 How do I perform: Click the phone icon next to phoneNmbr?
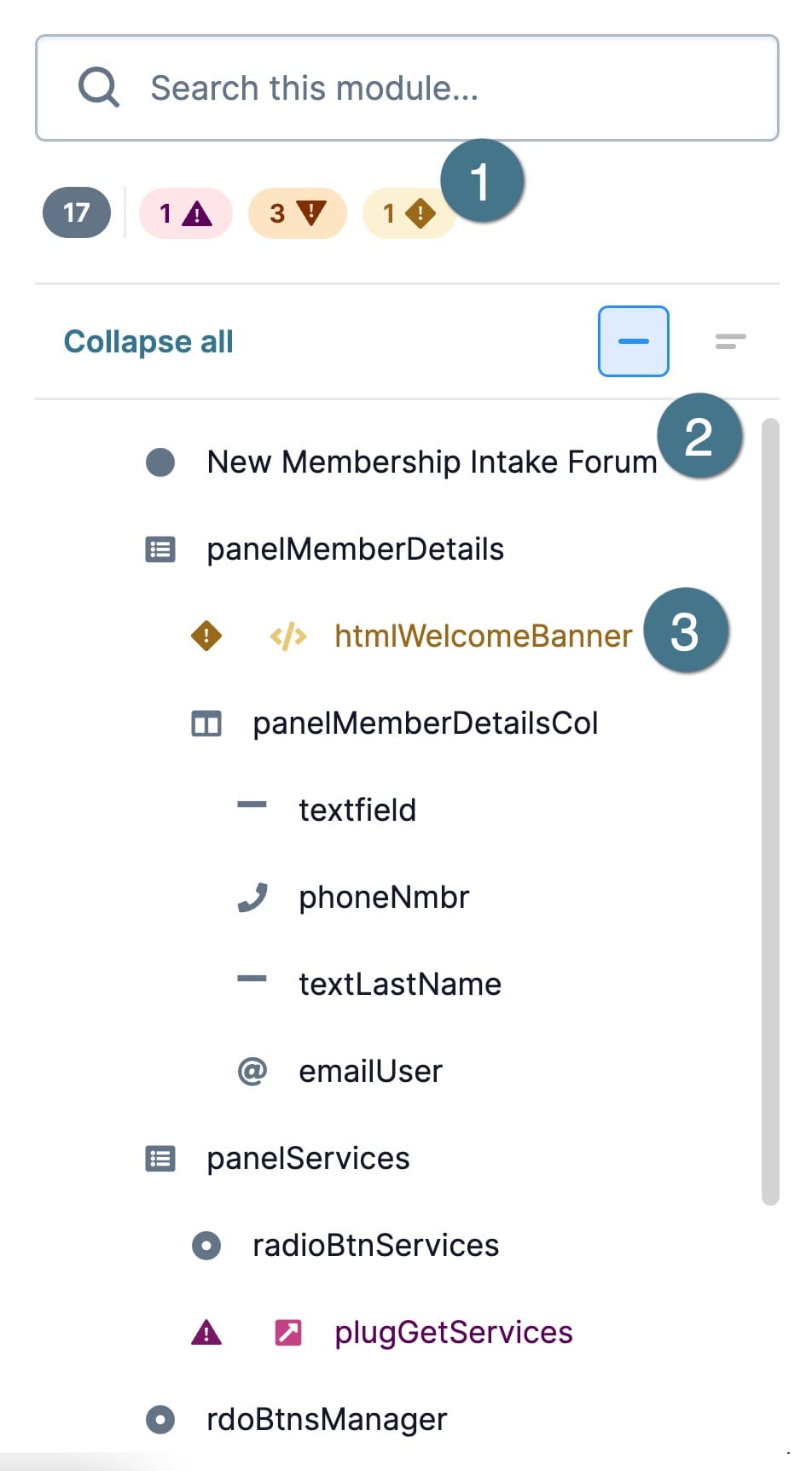coord(252,898)
